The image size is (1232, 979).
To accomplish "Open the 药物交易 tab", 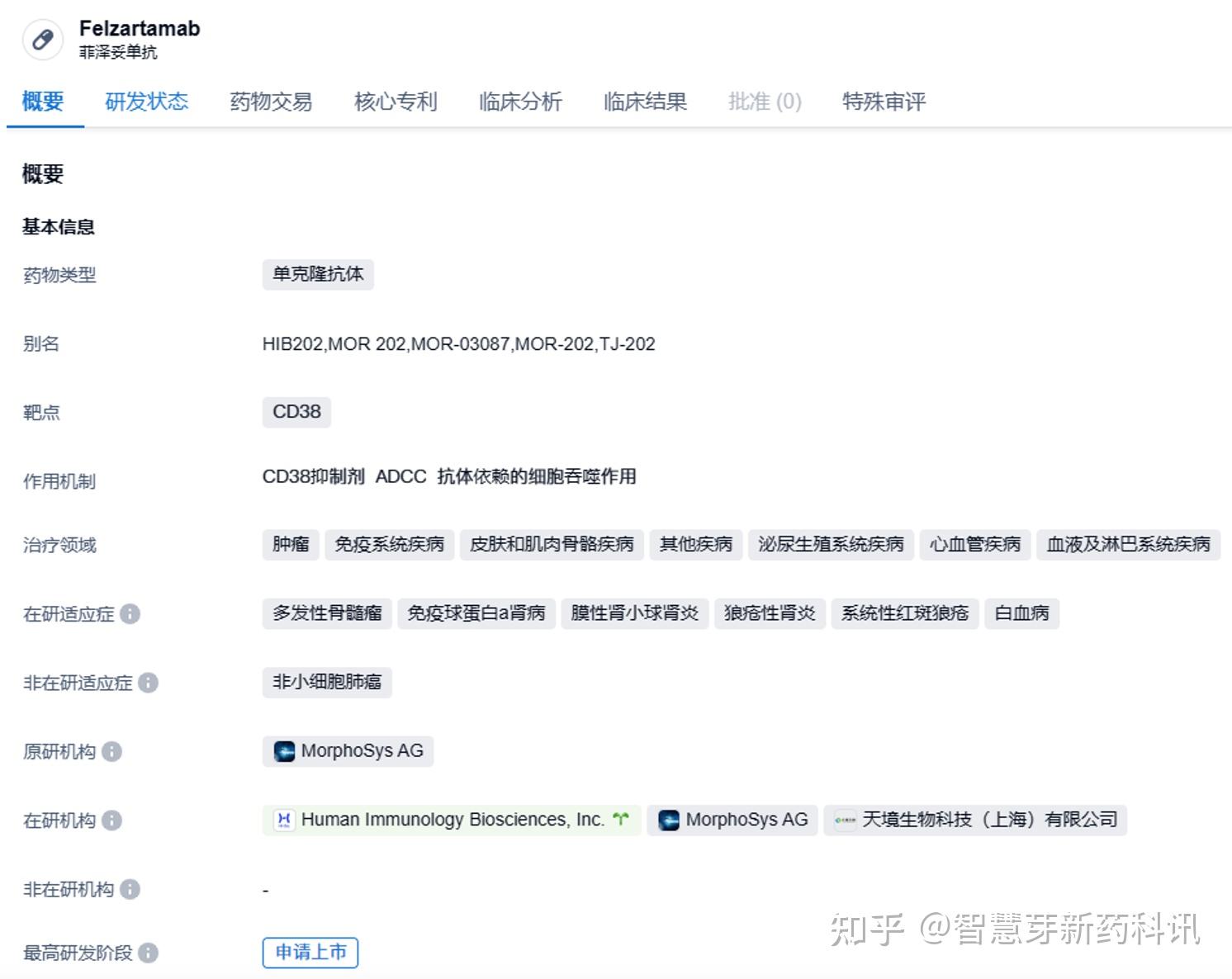I will [x=271, y=102].
